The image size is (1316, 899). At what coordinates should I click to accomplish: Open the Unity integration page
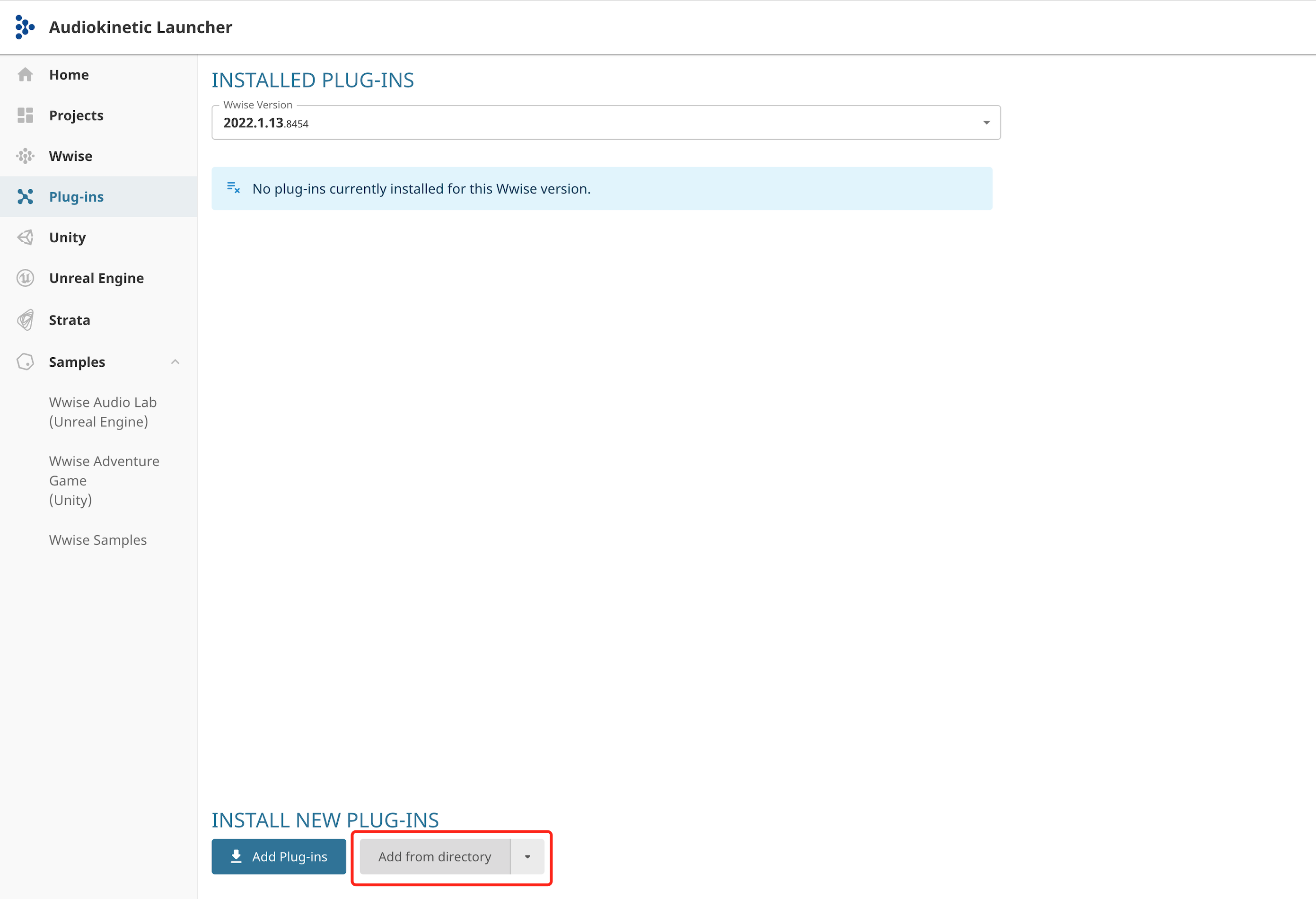point(98,238)
